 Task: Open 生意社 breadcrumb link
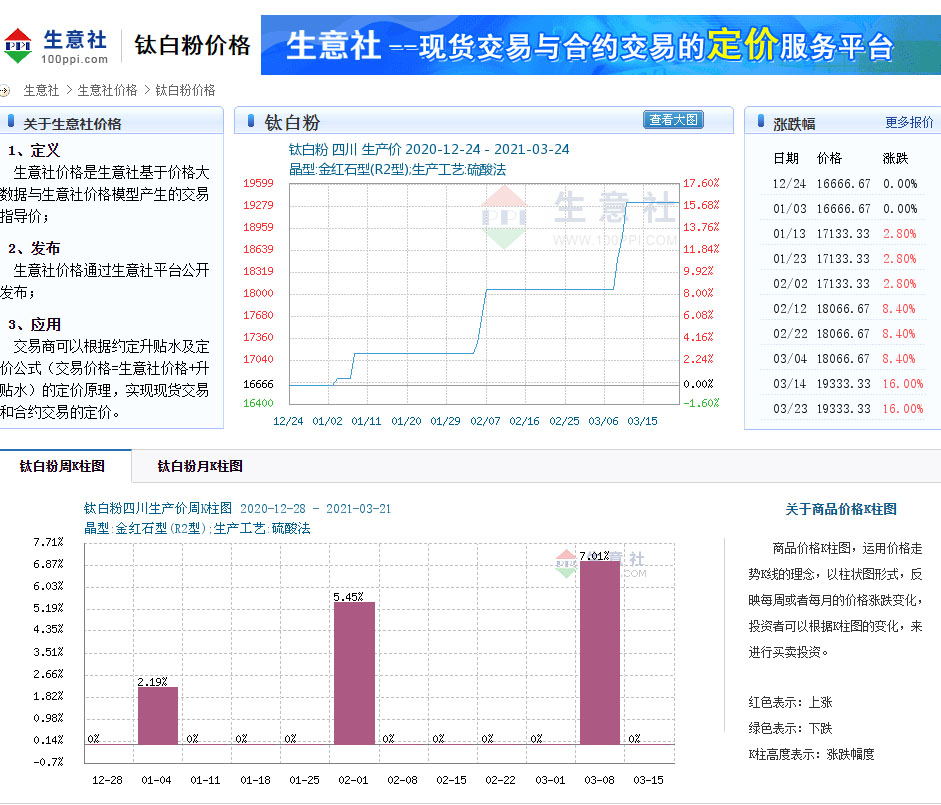pos(41,91)
